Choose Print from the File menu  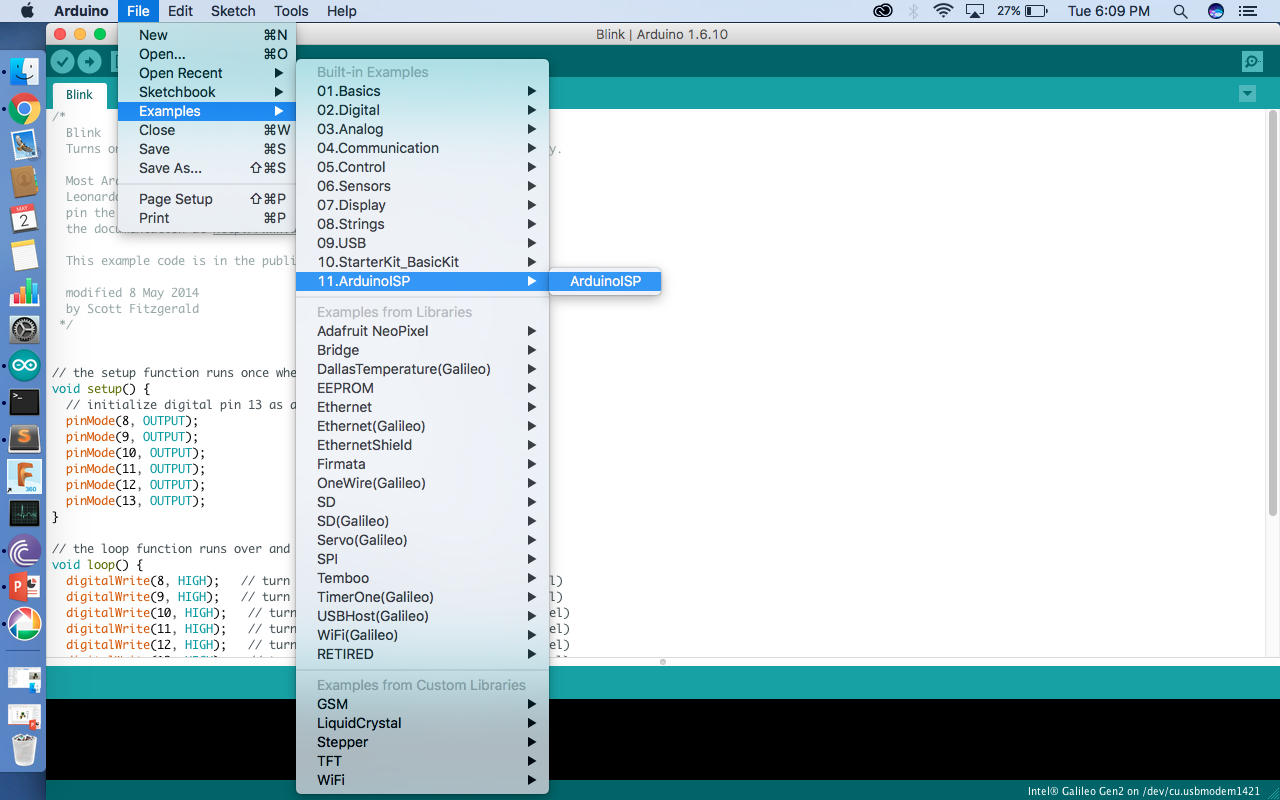pyautogui.click(x=207, y=218)
